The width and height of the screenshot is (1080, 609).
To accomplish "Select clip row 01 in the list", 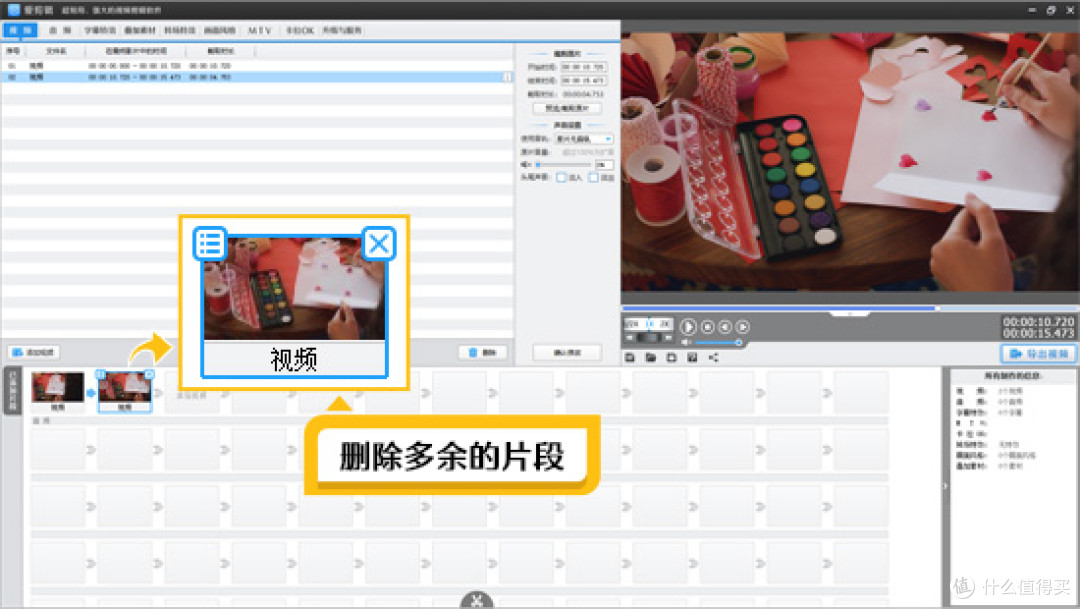I will [257, 65].
